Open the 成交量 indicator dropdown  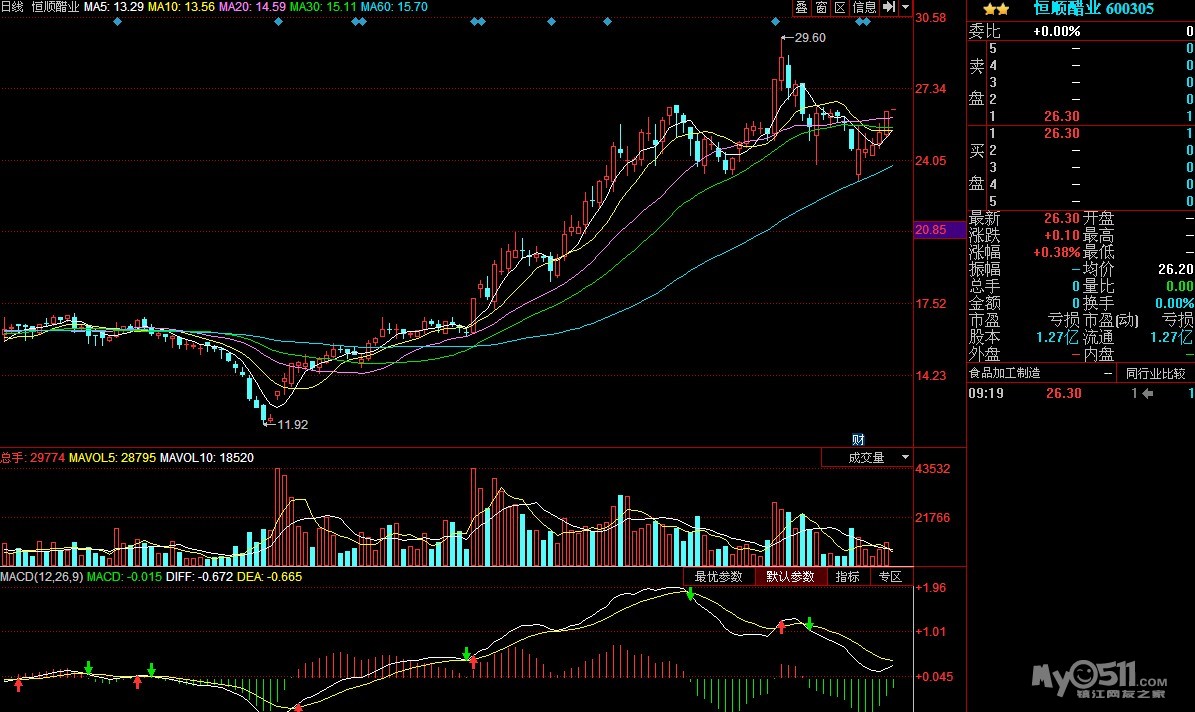[866, 458]
